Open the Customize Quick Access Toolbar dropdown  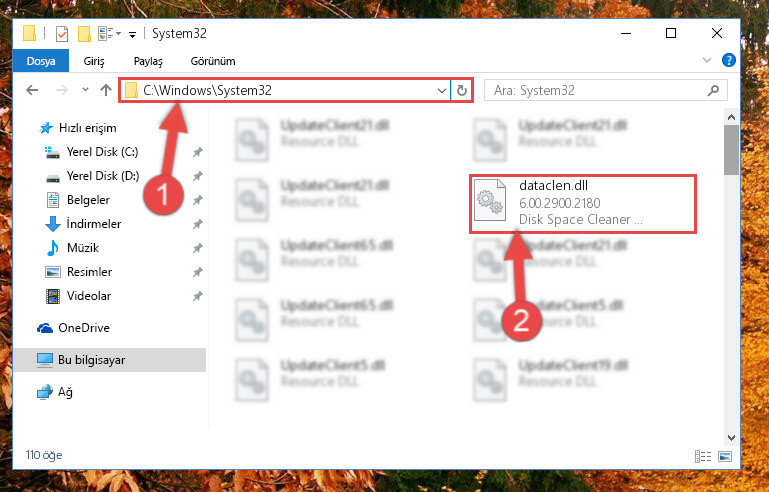(132, 34)
